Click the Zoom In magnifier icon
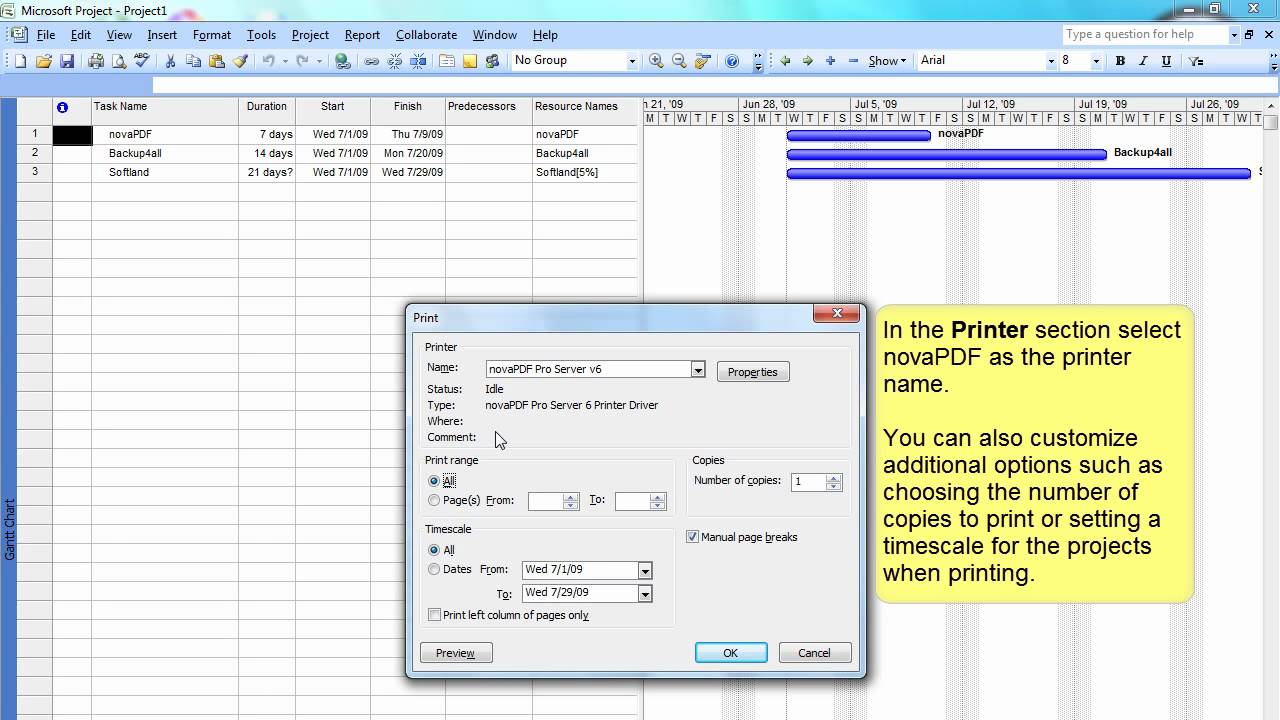1280x720 pixels. click(656, 61)
